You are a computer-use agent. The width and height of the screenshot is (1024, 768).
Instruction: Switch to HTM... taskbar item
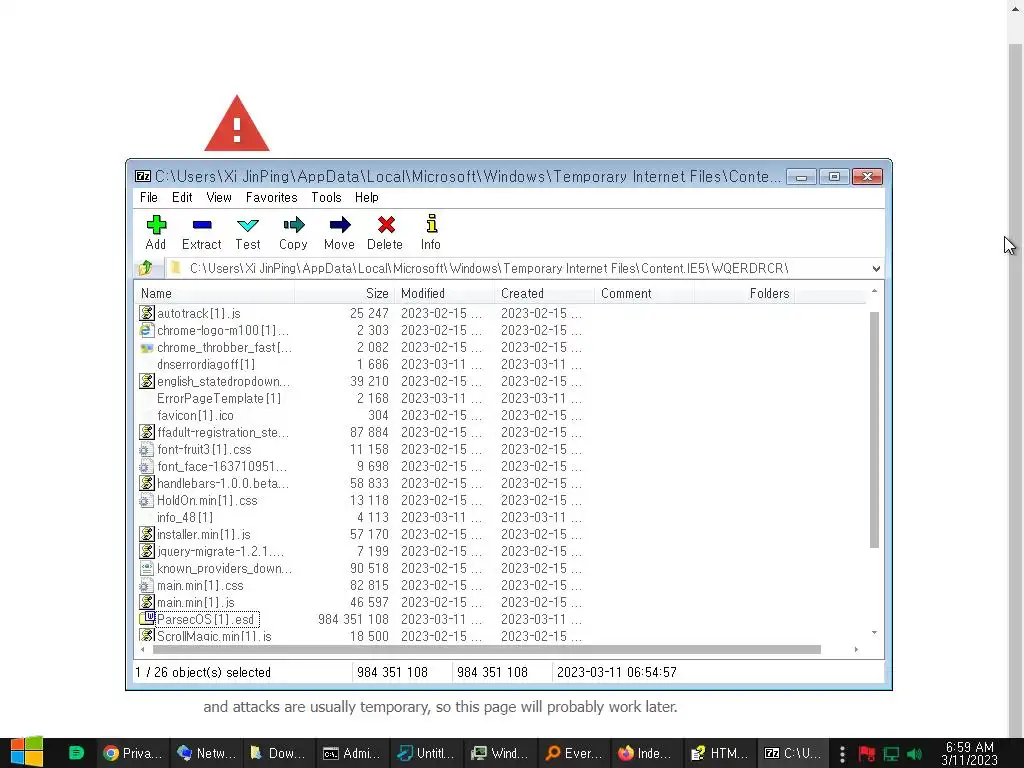[x=721, y=753]
